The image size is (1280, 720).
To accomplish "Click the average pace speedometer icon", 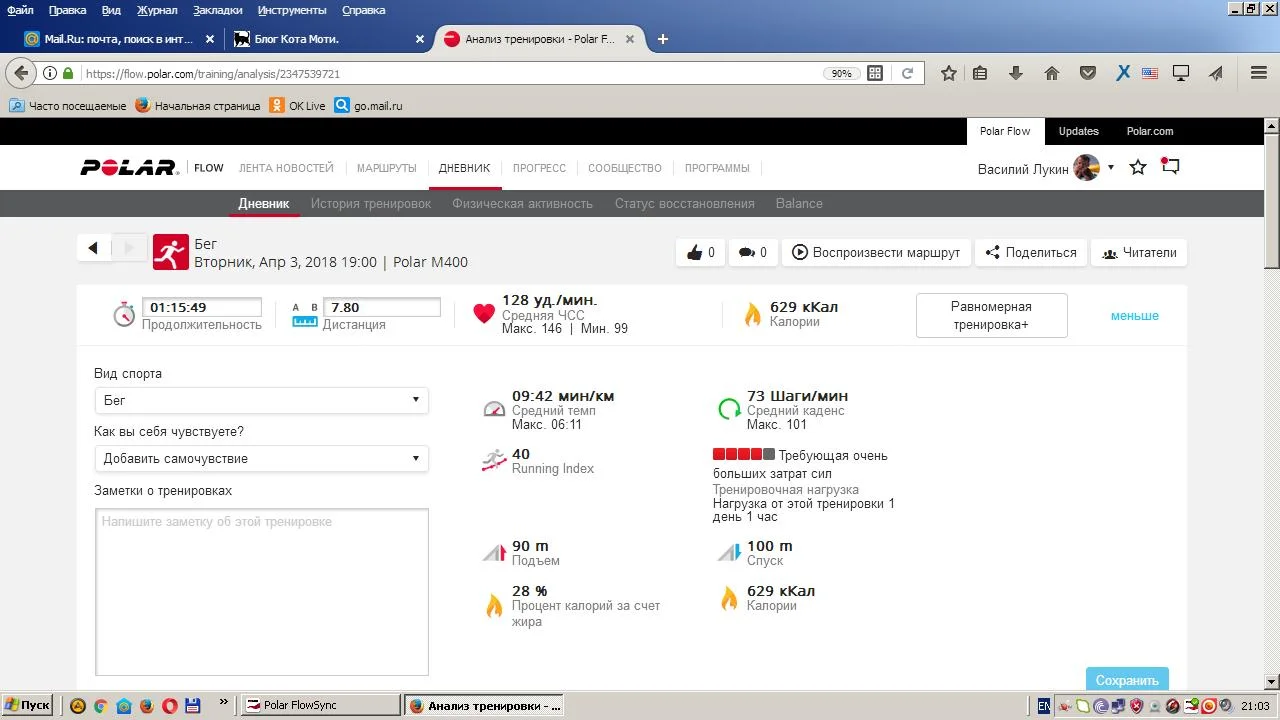I will (494, 409).
